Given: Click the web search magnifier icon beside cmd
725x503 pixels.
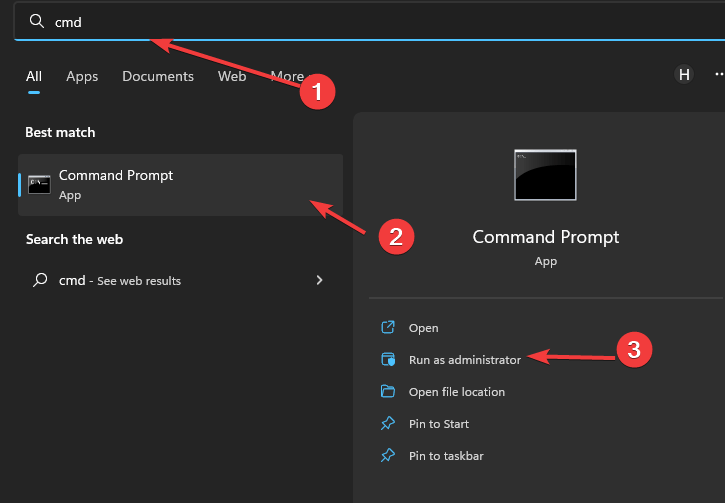Looking at the screenshot, I should point(40,281).
